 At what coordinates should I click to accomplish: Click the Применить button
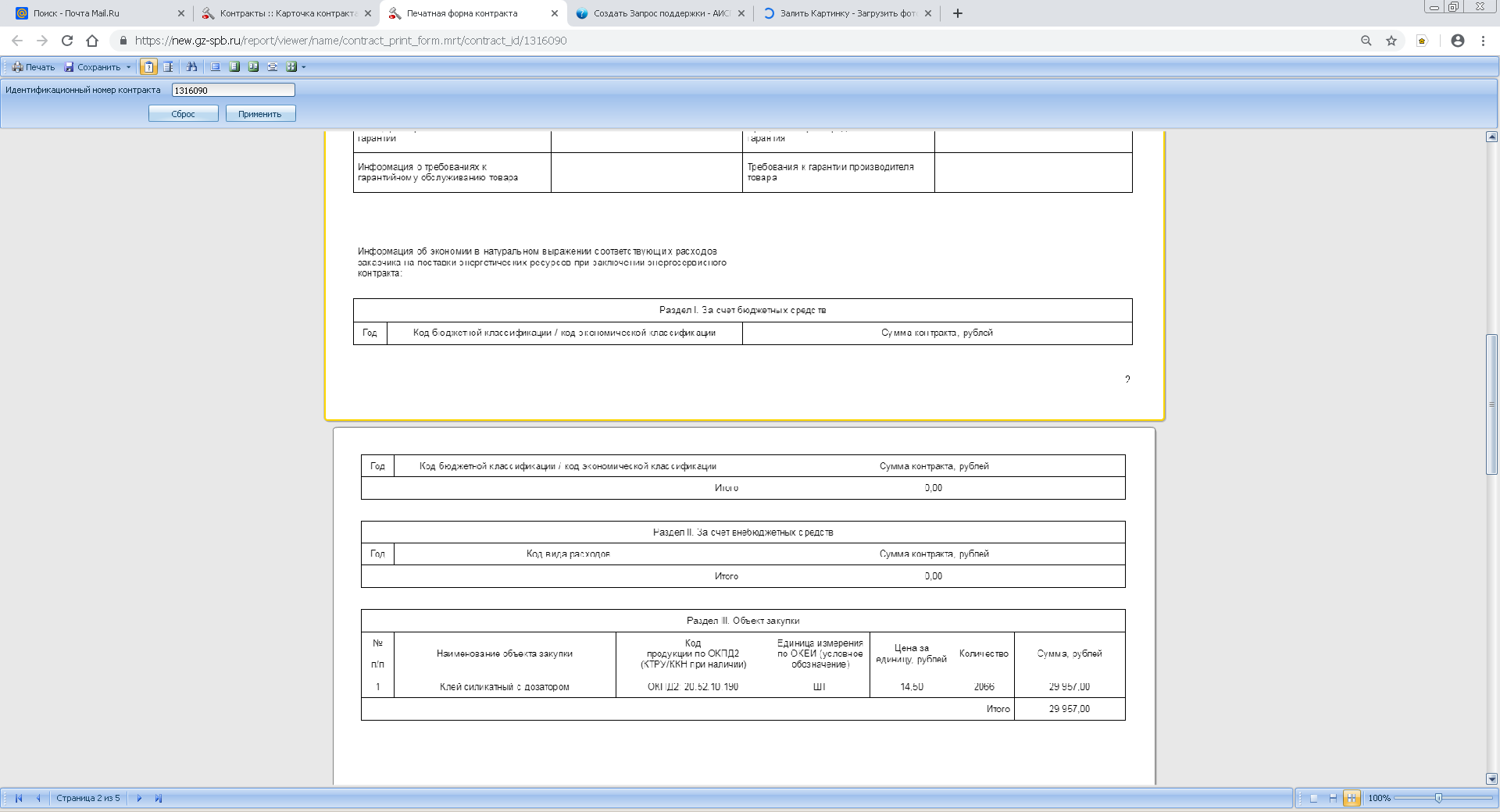pos(260,114)
